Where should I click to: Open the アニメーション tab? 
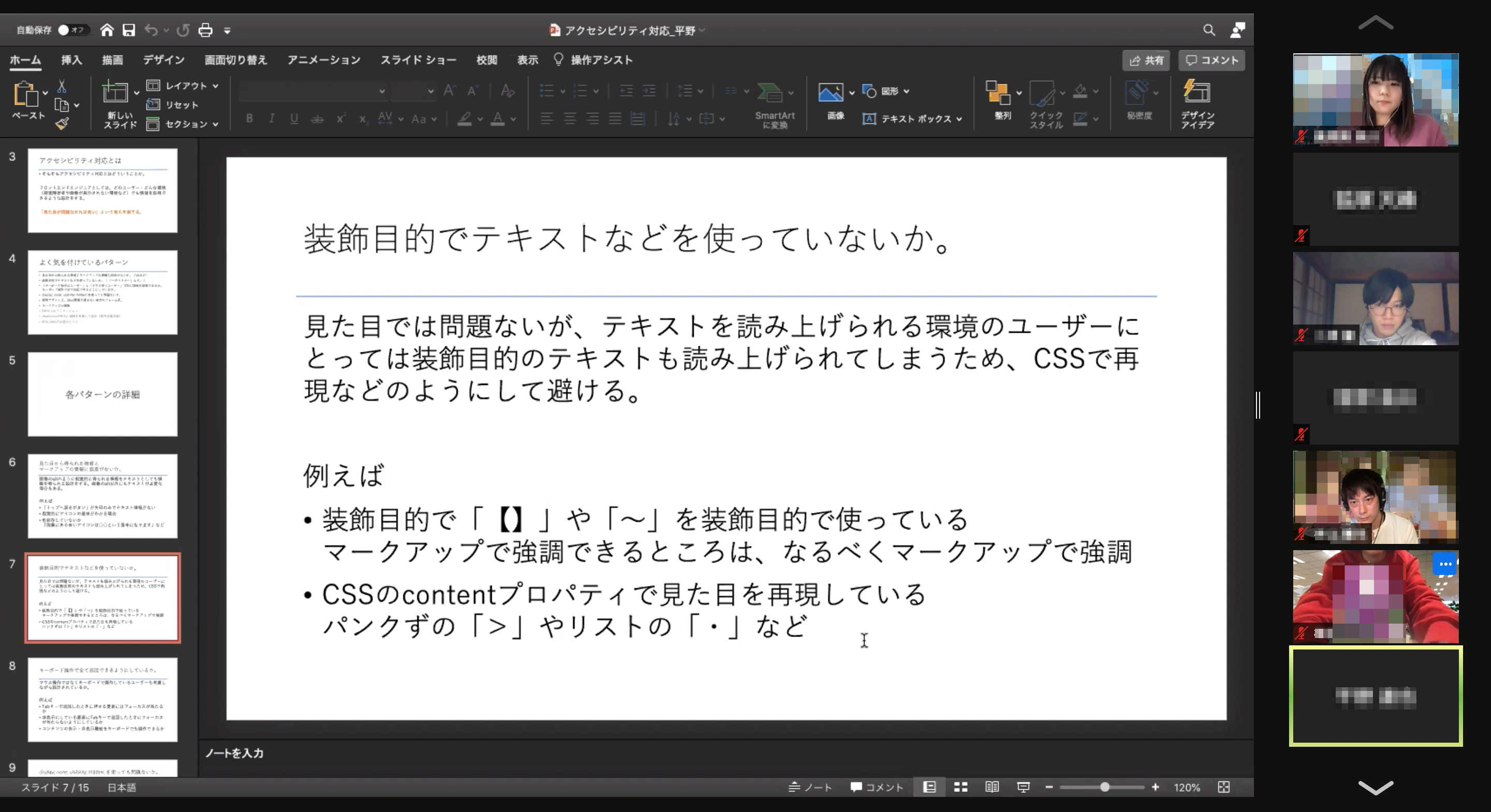[324, 60]
